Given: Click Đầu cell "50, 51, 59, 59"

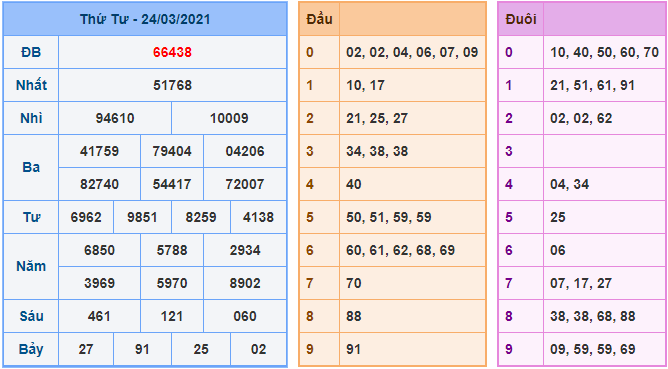Looking at the screenshot, I should pos(389,217).
